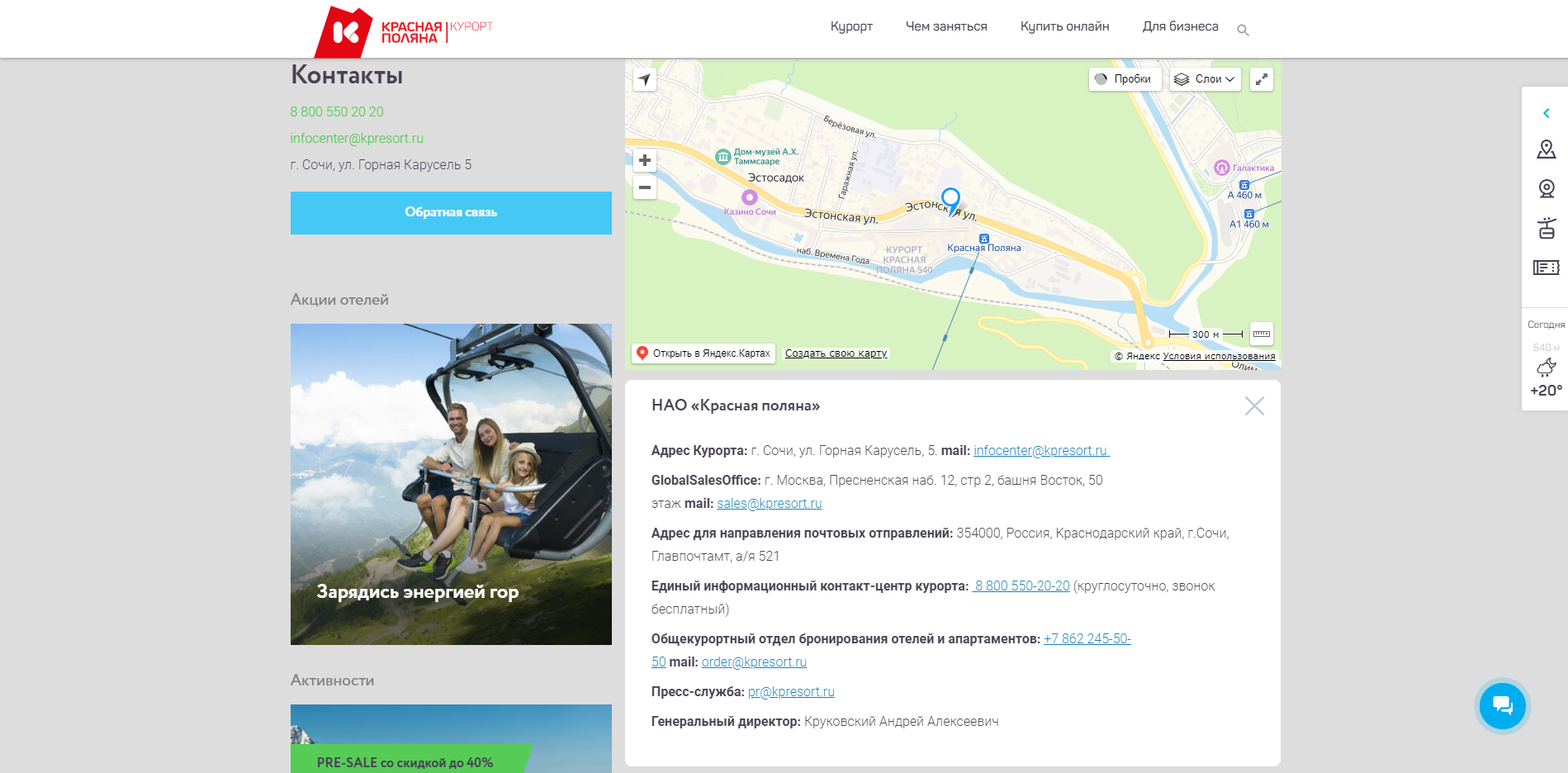Open the live chat bubble

(x=1503, y=705)
